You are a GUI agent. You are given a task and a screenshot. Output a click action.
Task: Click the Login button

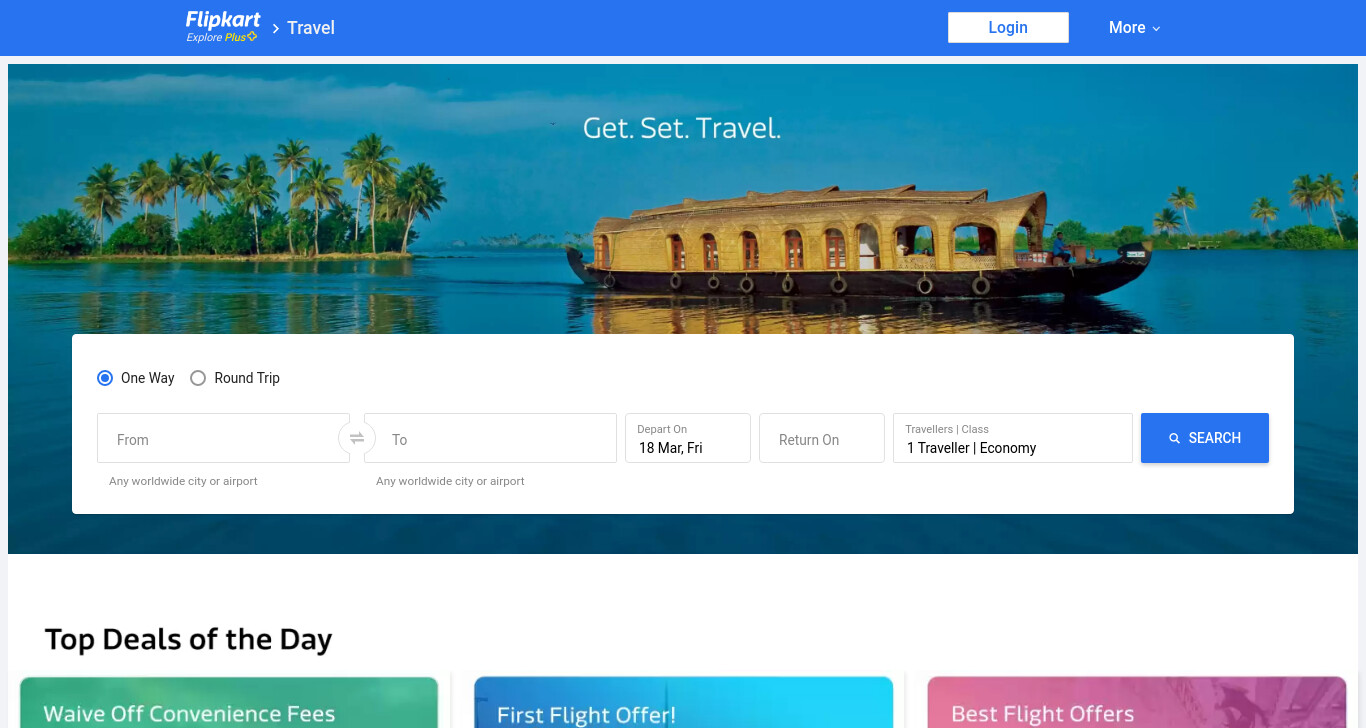click(x=1008, y=28)
